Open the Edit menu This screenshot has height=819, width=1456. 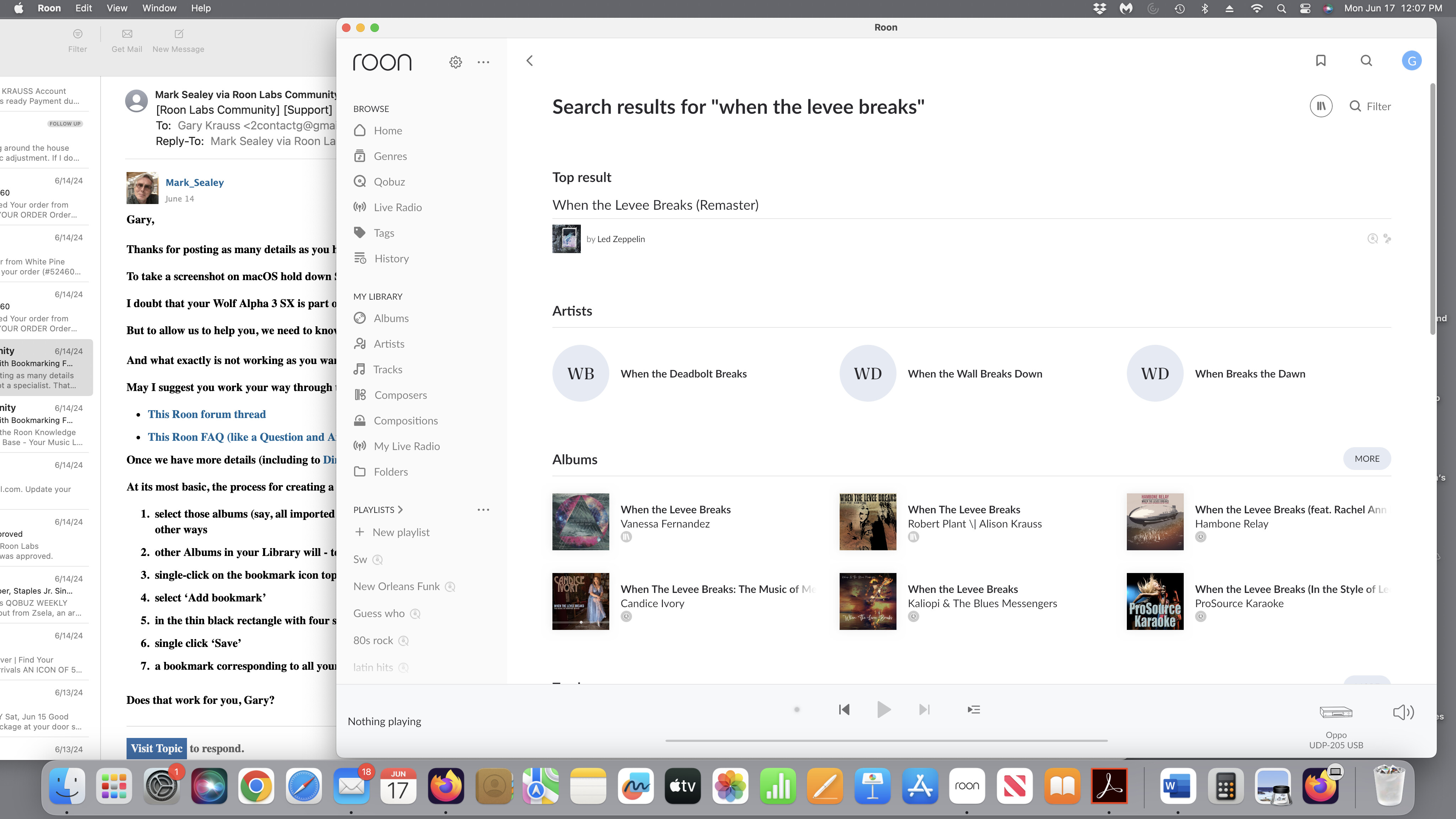83,8
